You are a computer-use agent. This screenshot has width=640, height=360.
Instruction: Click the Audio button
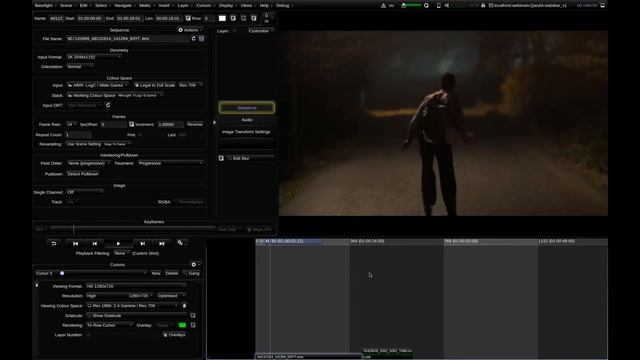pos(247,120)
